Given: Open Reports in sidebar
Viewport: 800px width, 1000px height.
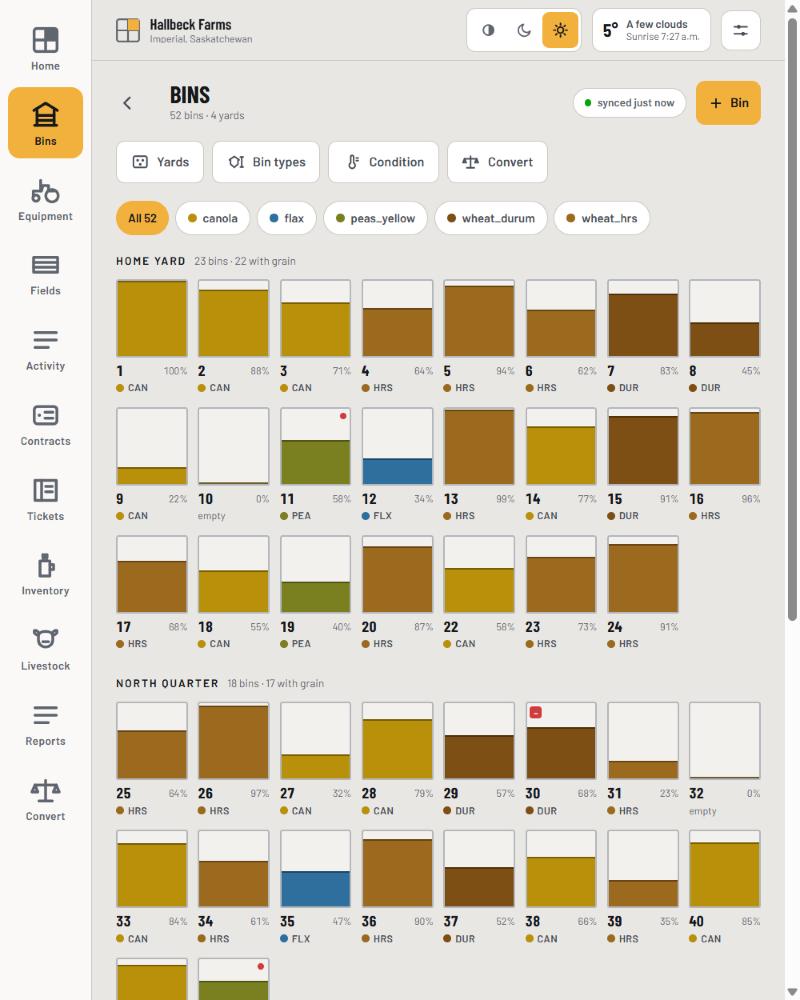Looking at the screenshot, I should (x=45, y=724).
